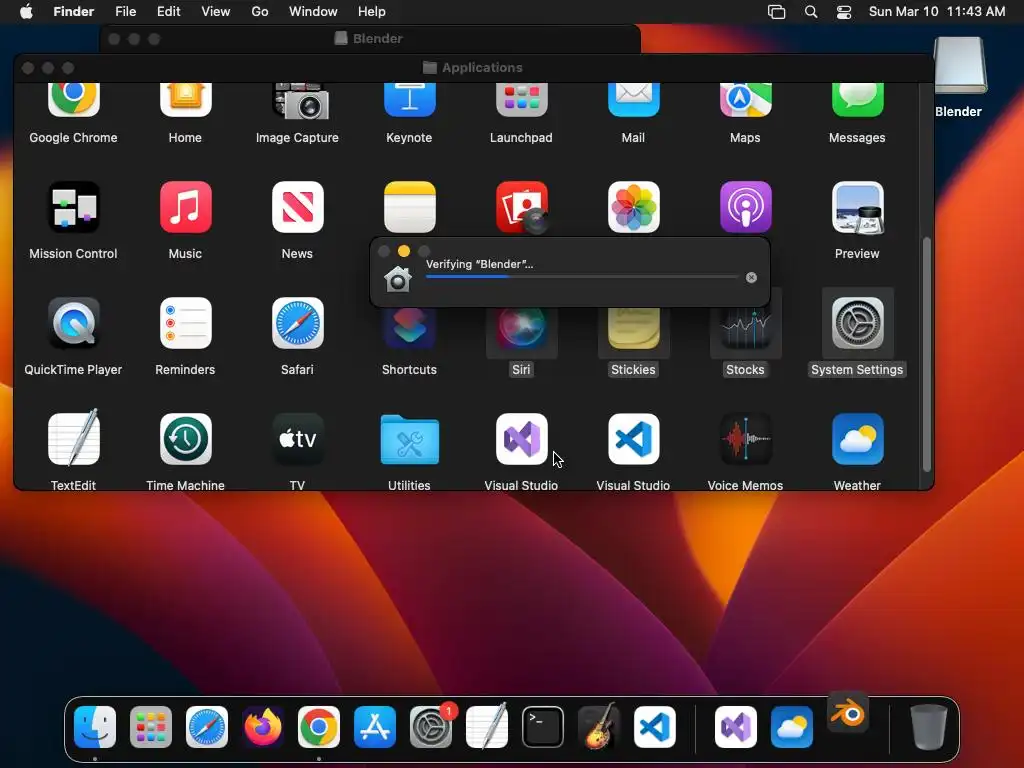Select the System Settings app icon
The height and width of the screenshot is (768, 1024).
(857, 323)
